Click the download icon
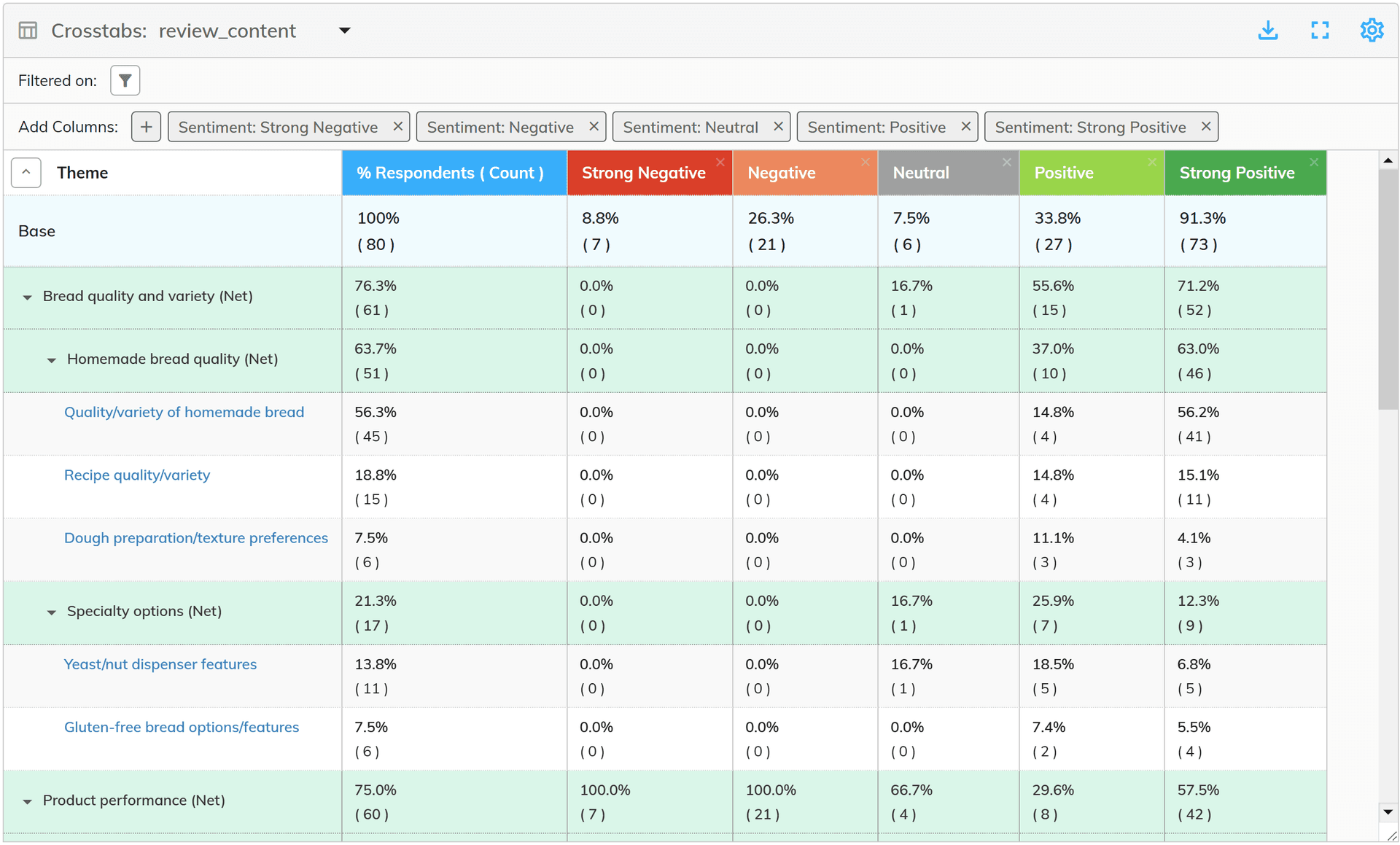The height and width of the screenshot is (845, 1400). 1268,31
